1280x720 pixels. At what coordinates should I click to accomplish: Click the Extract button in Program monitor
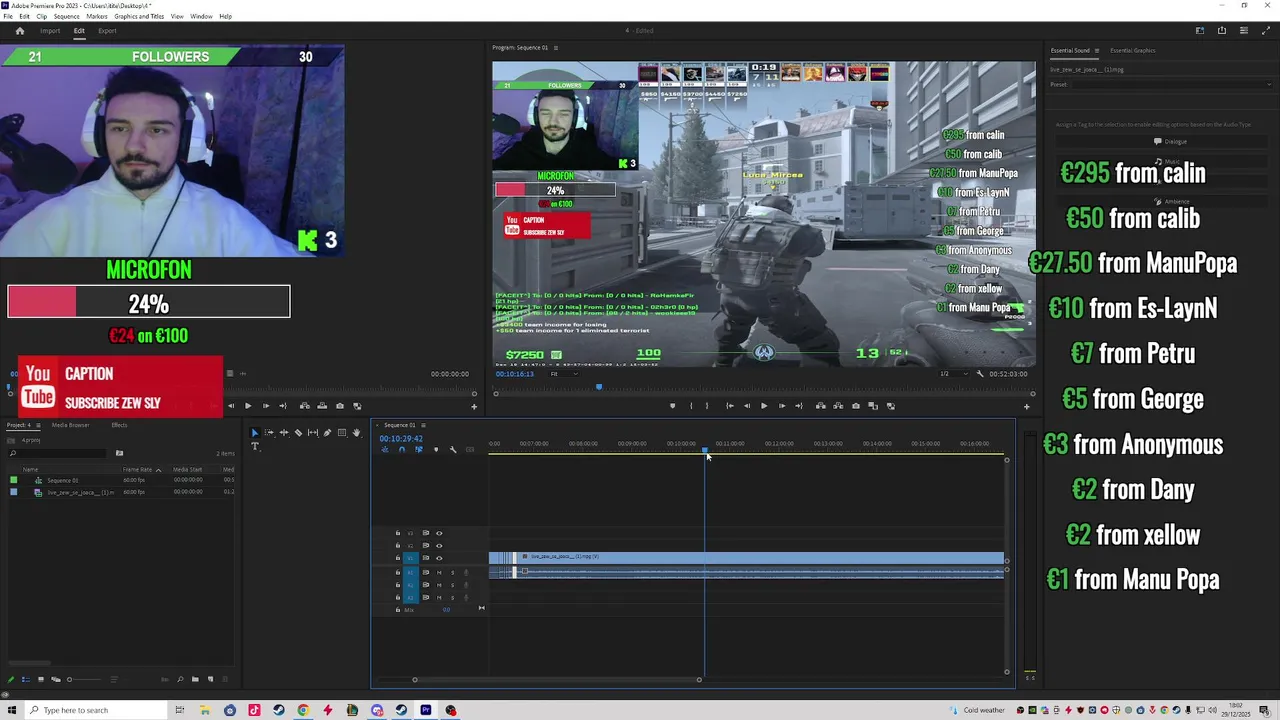pos(838,406)
